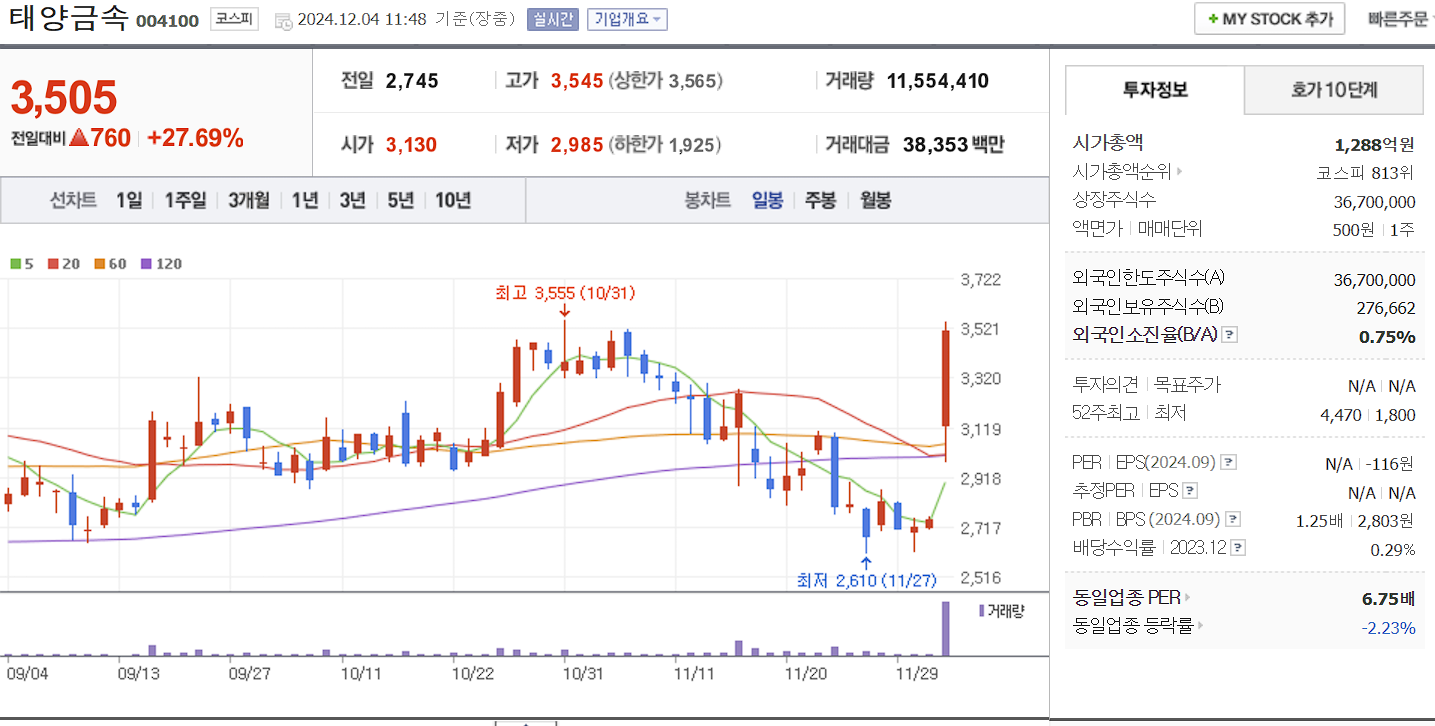Click the tallest volume bar on the right
Image resolution: width=1435 pixels, height=726 pixels.
pyautogui.click(x=945, y=628)
